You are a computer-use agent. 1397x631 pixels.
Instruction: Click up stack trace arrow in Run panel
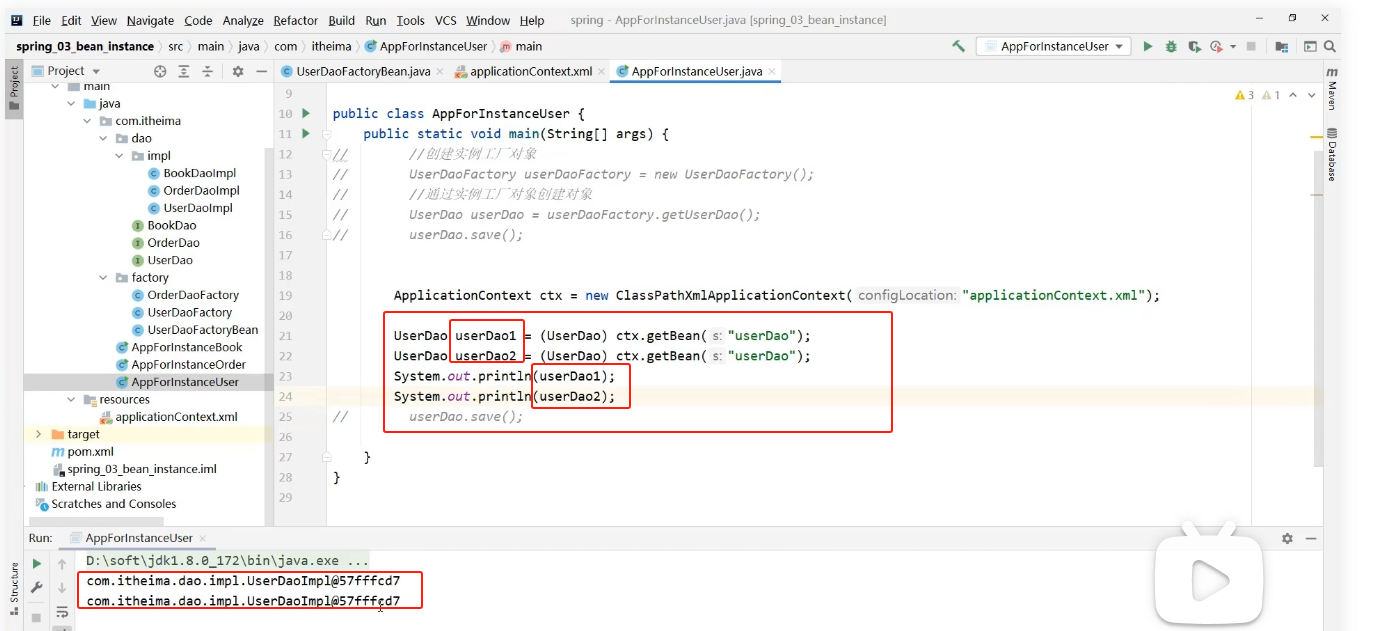[62, 564]
